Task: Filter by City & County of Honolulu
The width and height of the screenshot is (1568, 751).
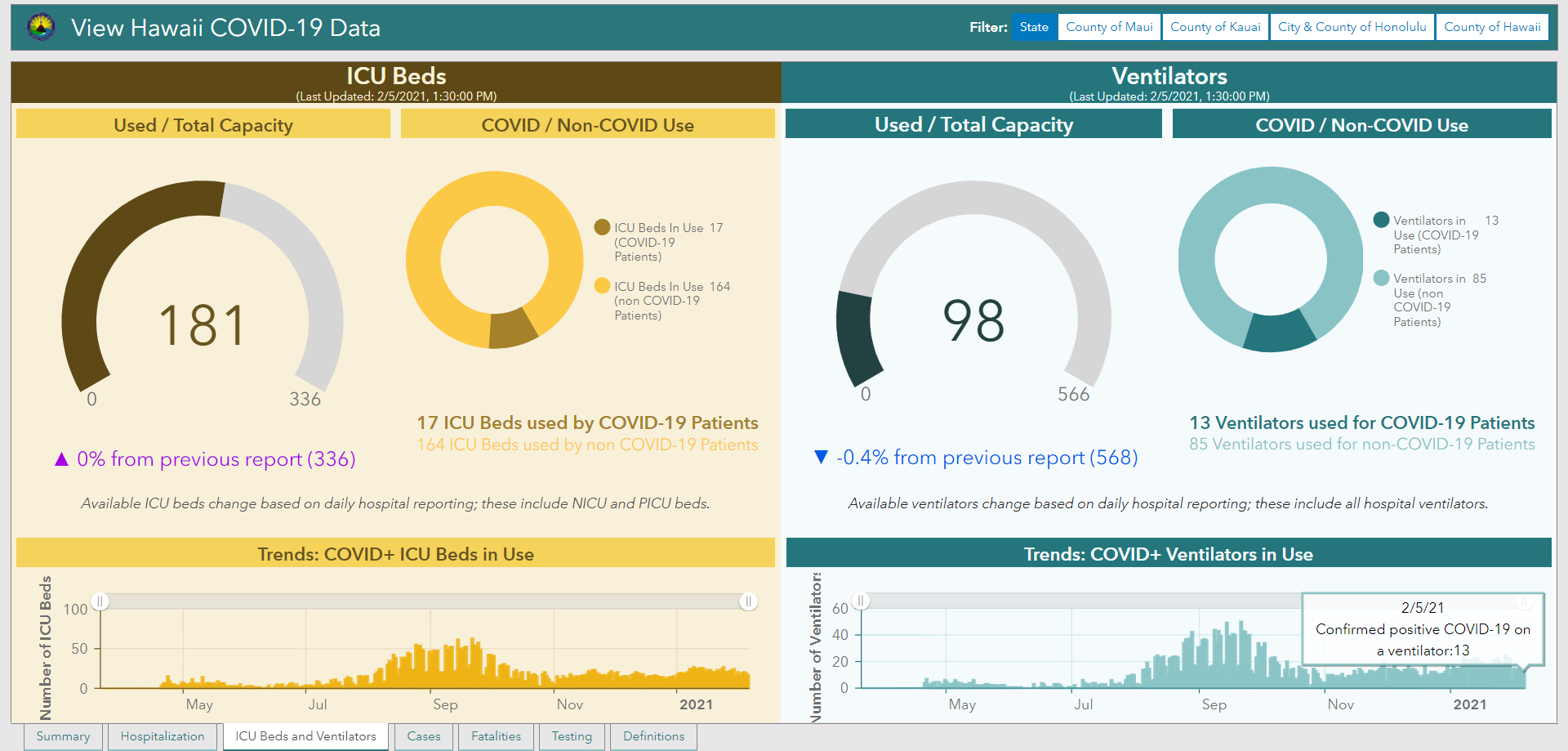Action: 1352,27
